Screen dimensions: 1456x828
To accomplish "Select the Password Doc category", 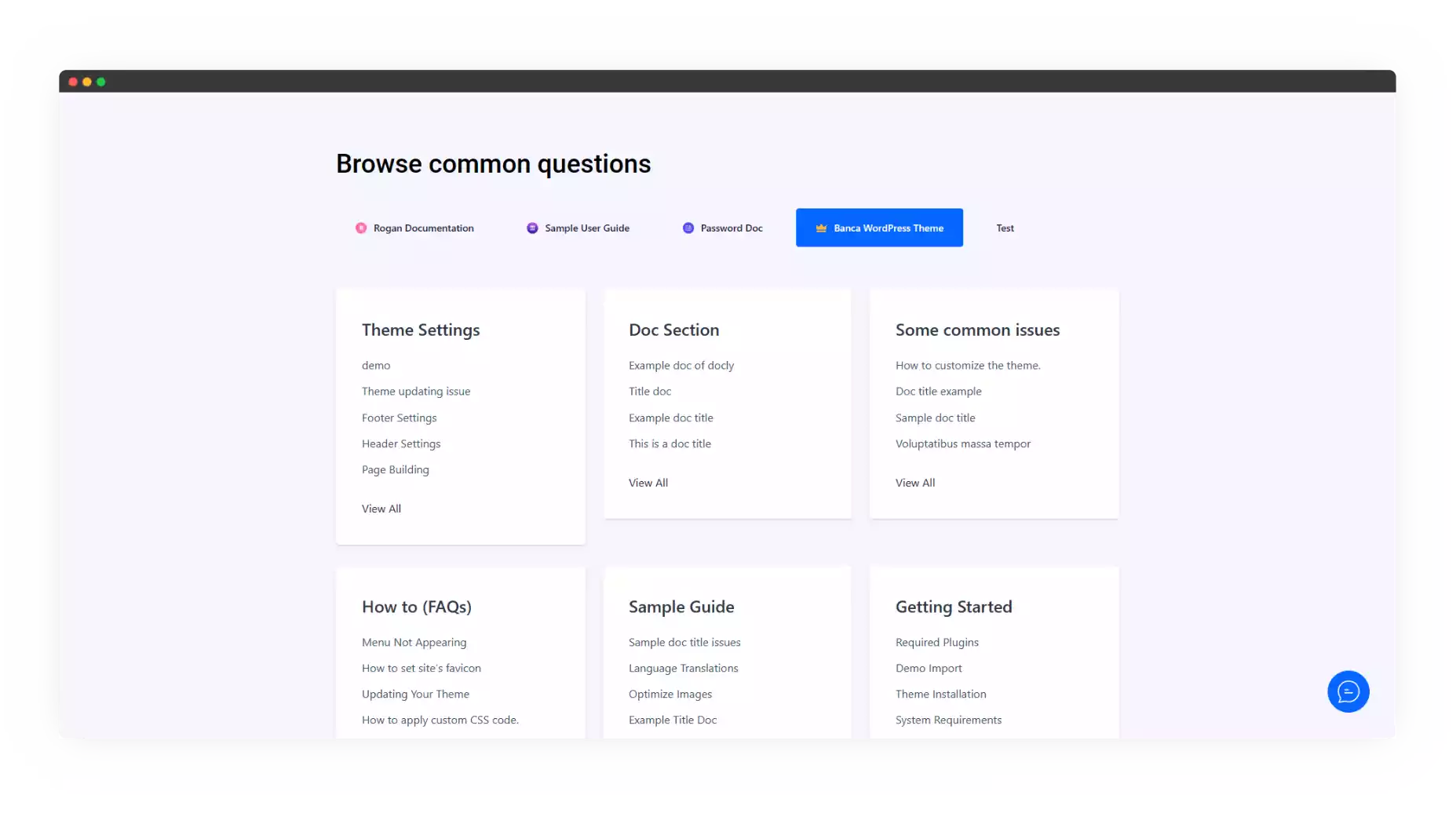I will 731,228.
